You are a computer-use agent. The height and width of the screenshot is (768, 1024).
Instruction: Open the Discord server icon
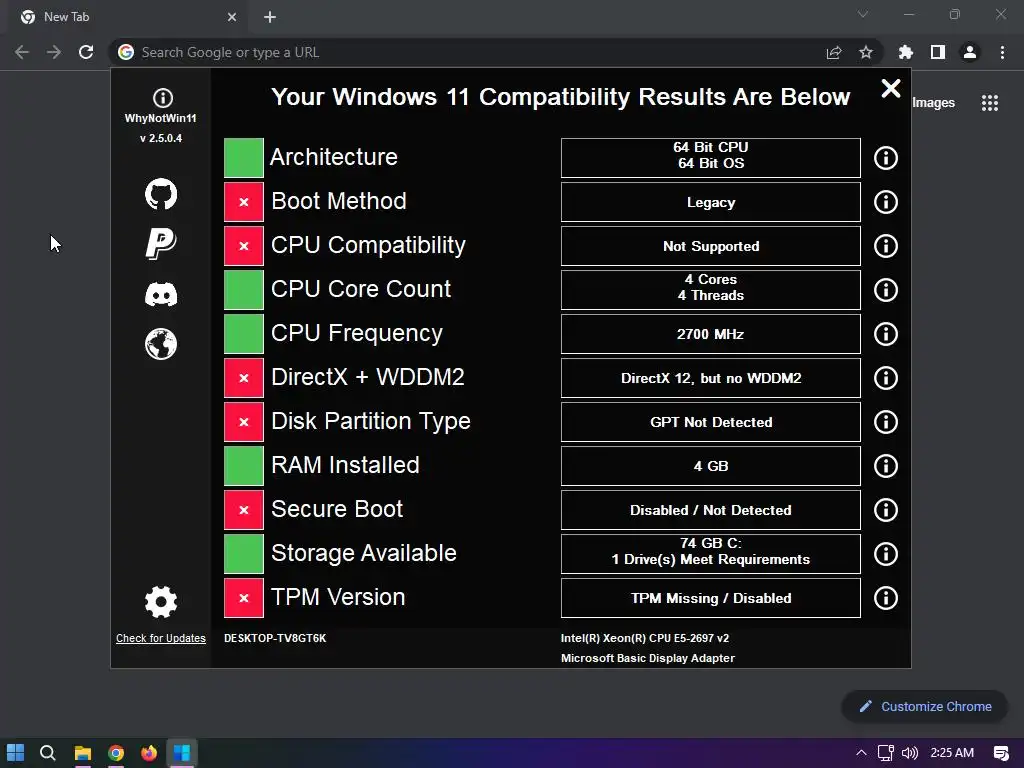(161, 294)
